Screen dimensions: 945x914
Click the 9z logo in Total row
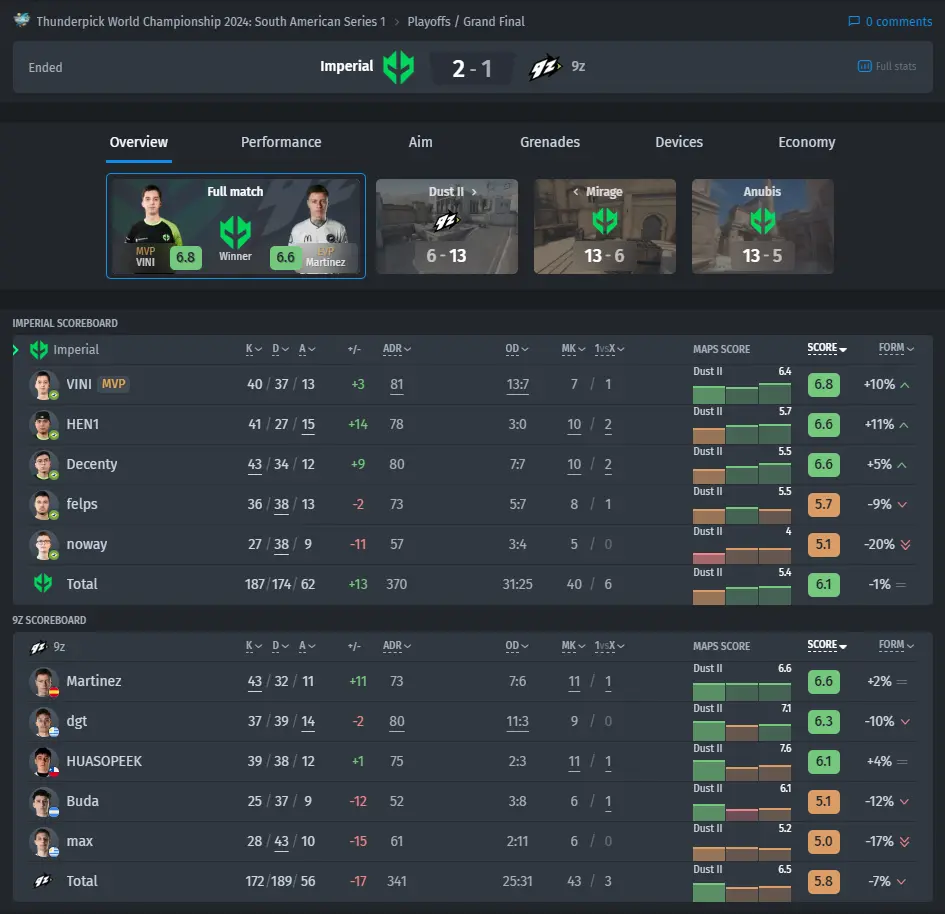point(43,881)
